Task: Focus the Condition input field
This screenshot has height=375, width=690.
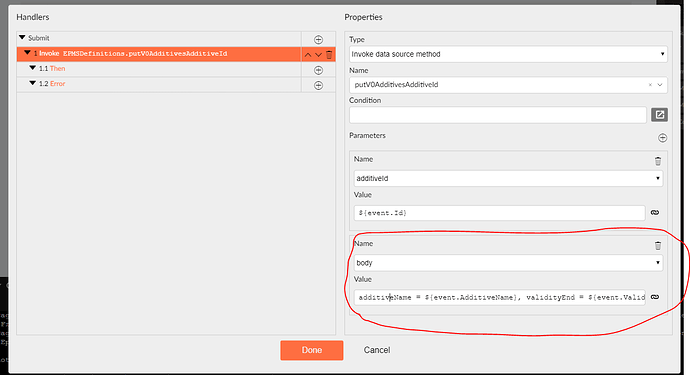Action: [x=498, y=115]
